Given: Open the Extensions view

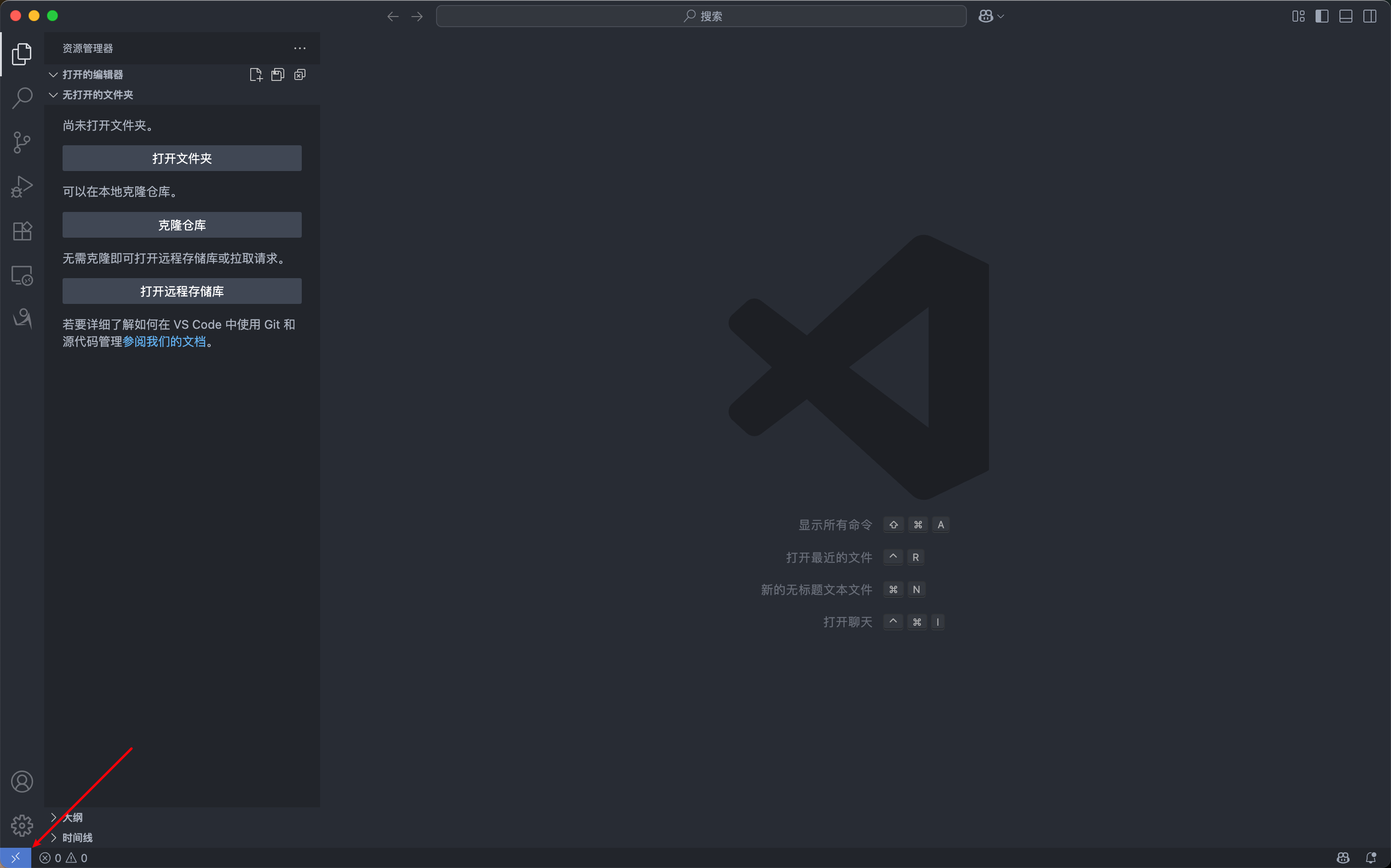Looking at the screenshot, I should (22, 231).
